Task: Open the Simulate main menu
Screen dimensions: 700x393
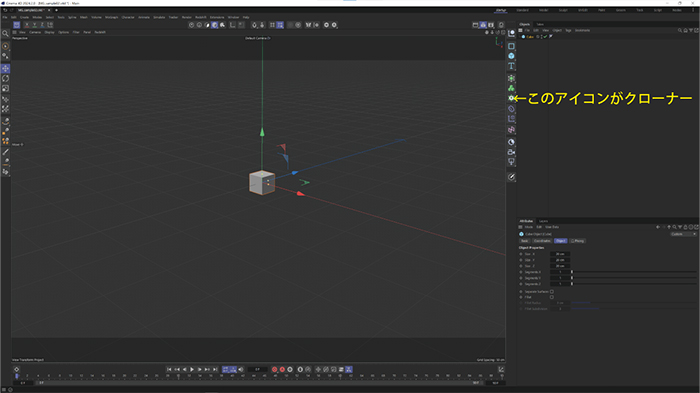Action: tap(159, 17)
